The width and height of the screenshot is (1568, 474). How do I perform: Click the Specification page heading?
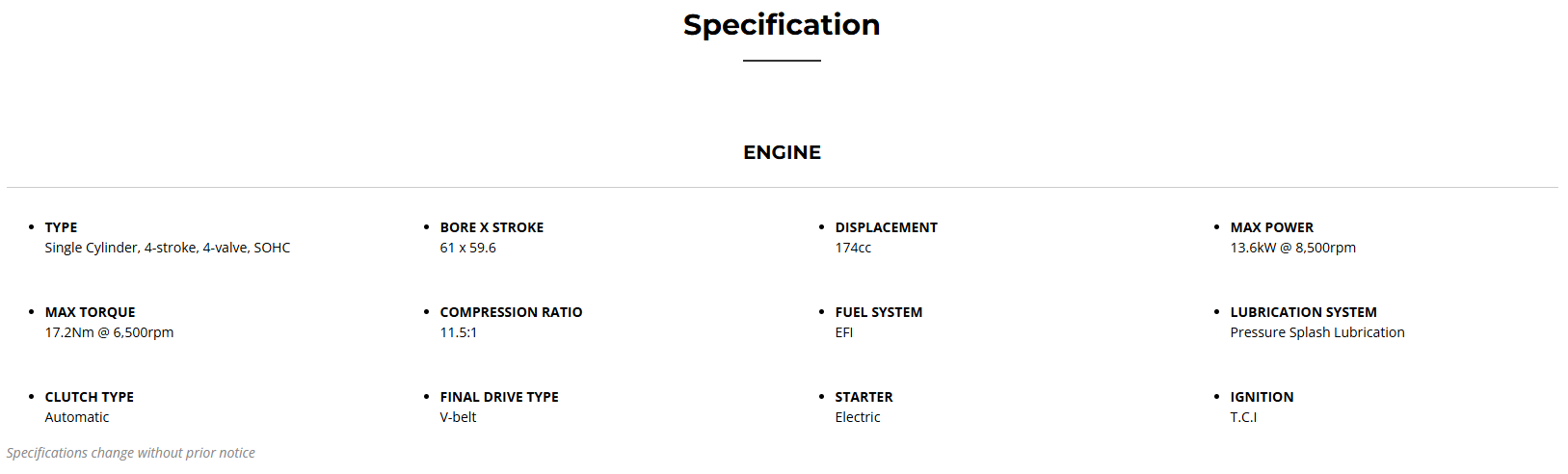782,25
